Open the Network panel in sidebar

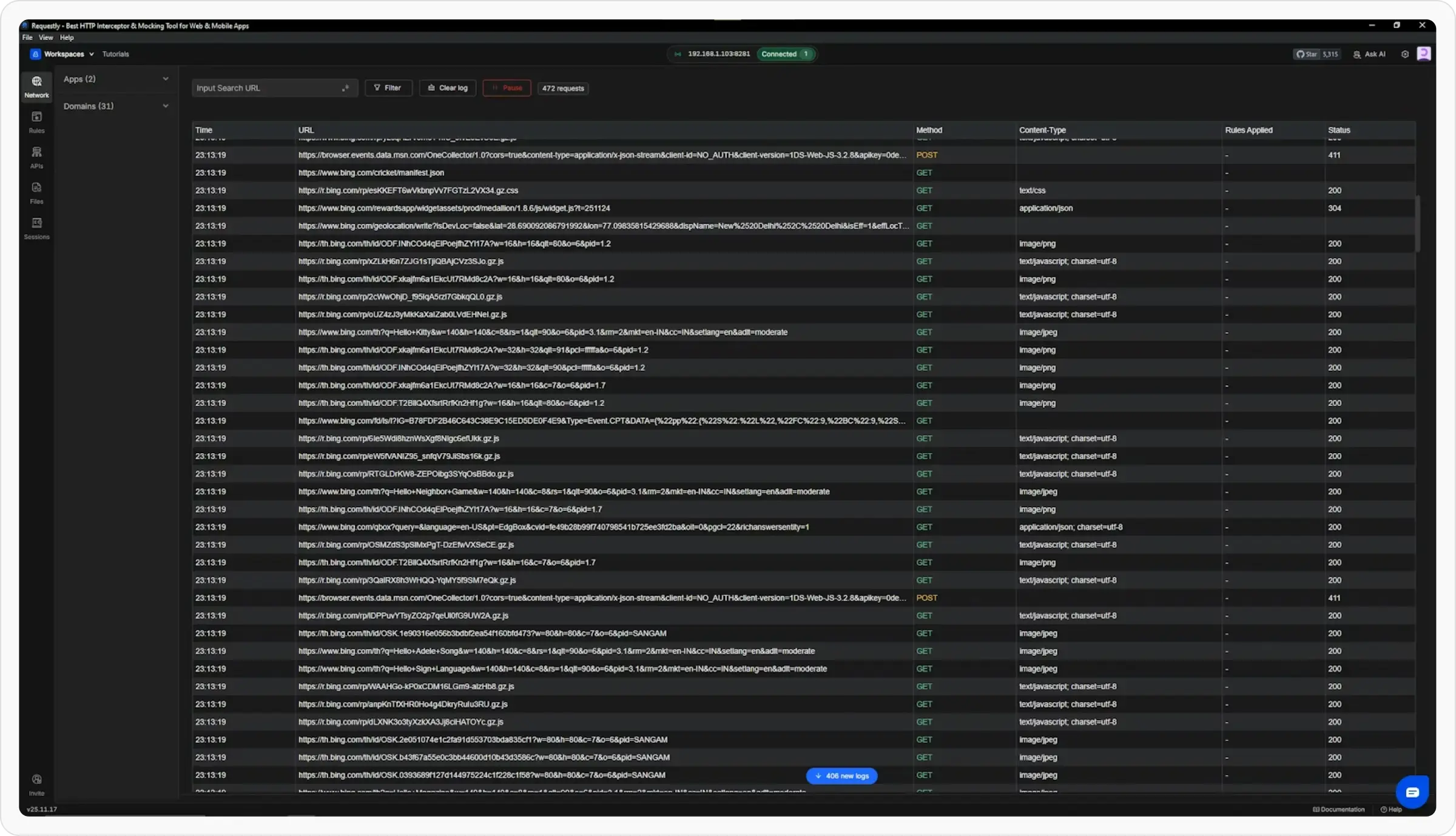36,86
